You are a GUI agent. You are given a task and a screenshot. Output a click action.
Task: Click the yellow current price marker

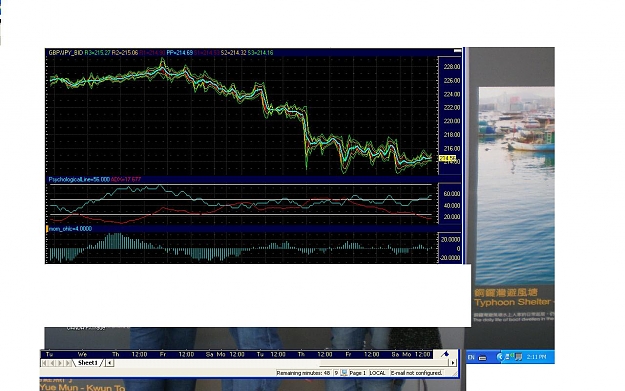[447, 159]
